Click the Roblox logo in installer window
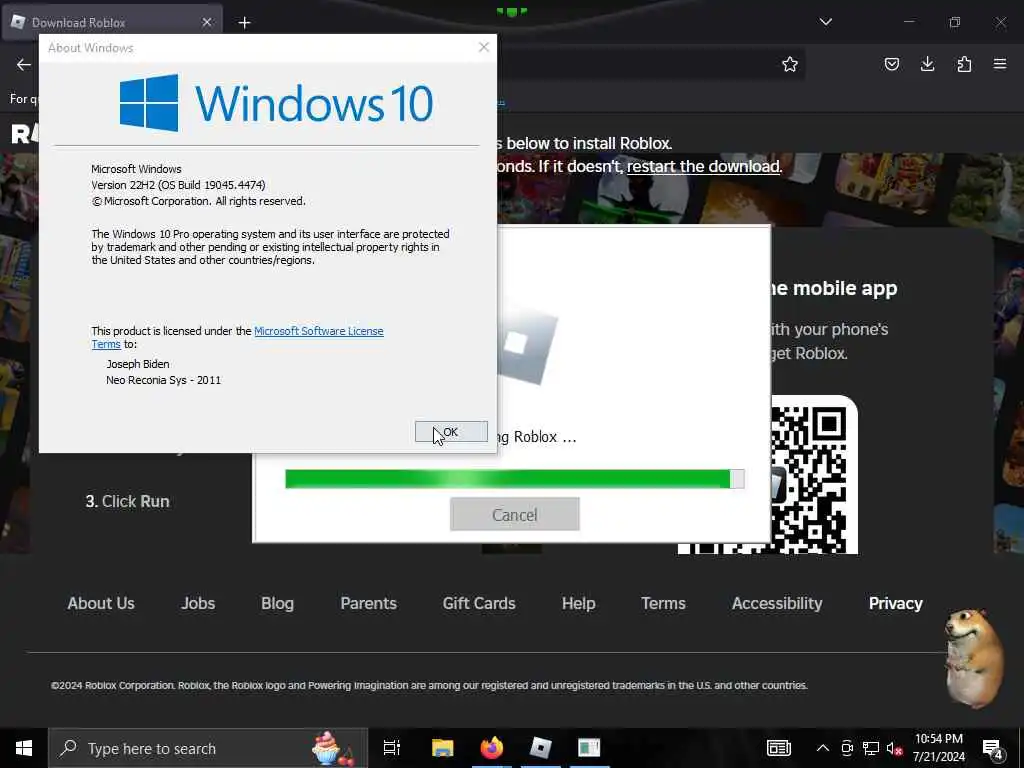The height and width of the screenshot is (768, 1024). [x=528, y=347]
